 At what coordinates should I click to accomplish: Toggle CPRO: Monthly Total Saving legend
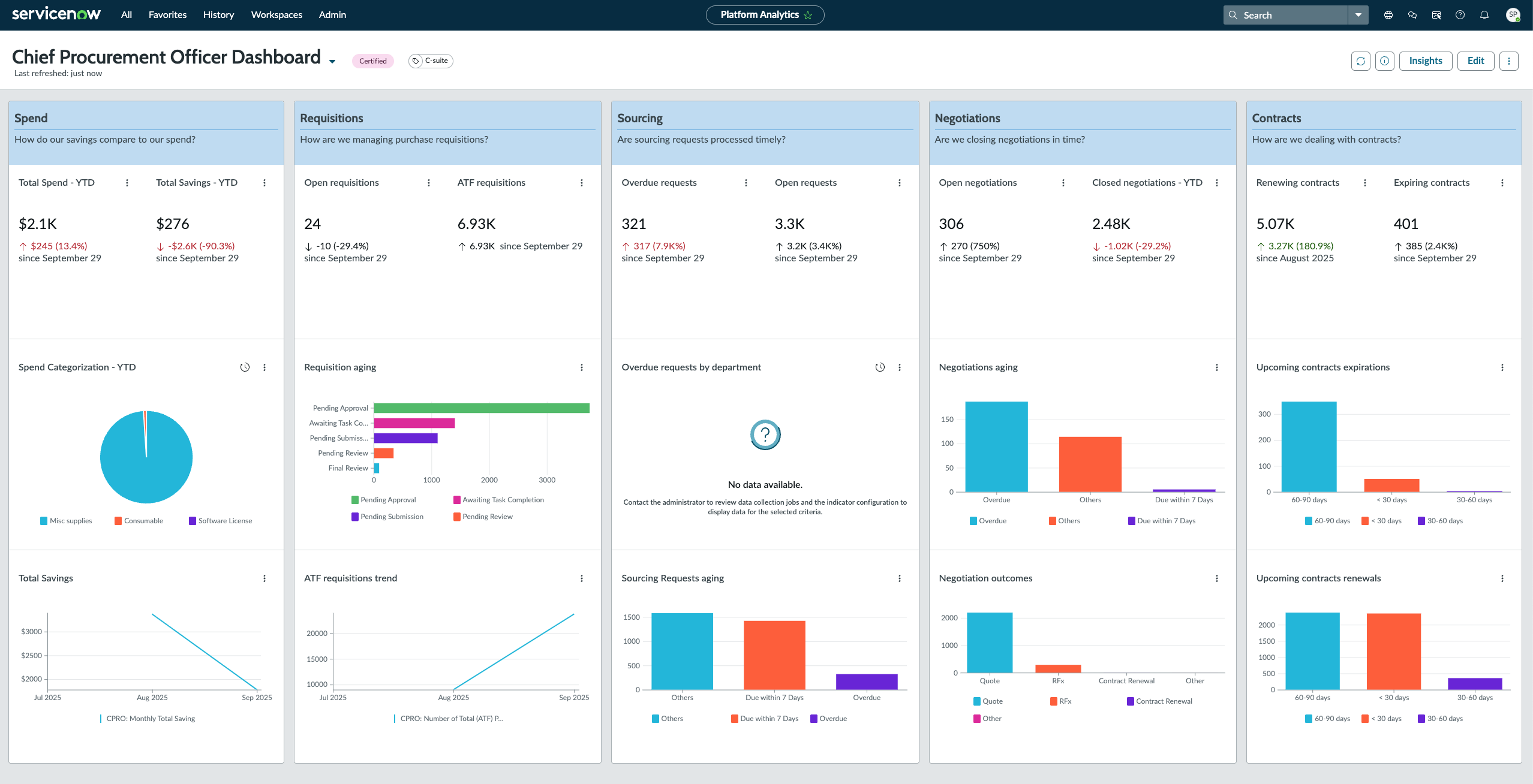tap(148, 719)
